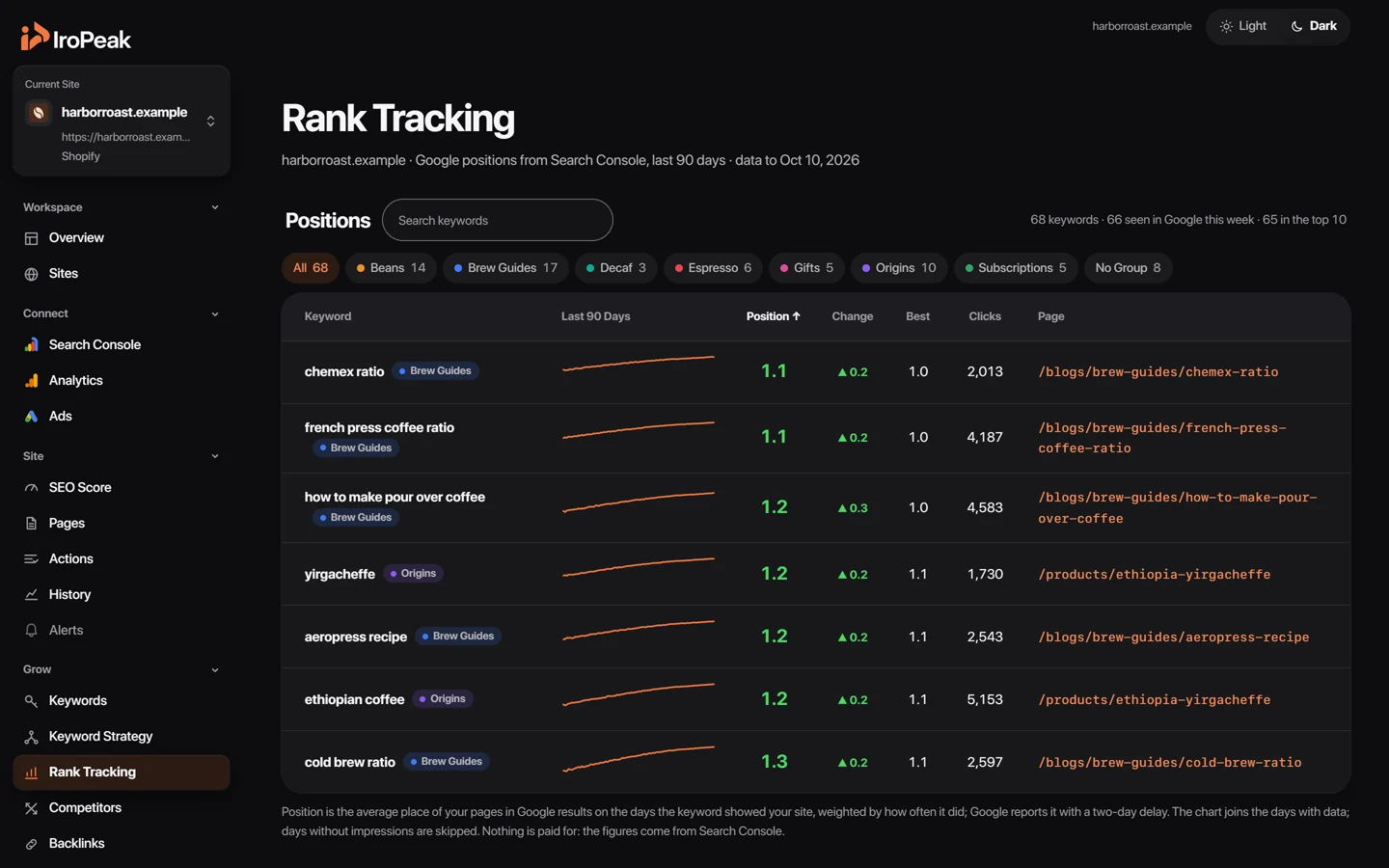Filter by Decaf group
The image size is (1389, 868).
coord(616,268)
